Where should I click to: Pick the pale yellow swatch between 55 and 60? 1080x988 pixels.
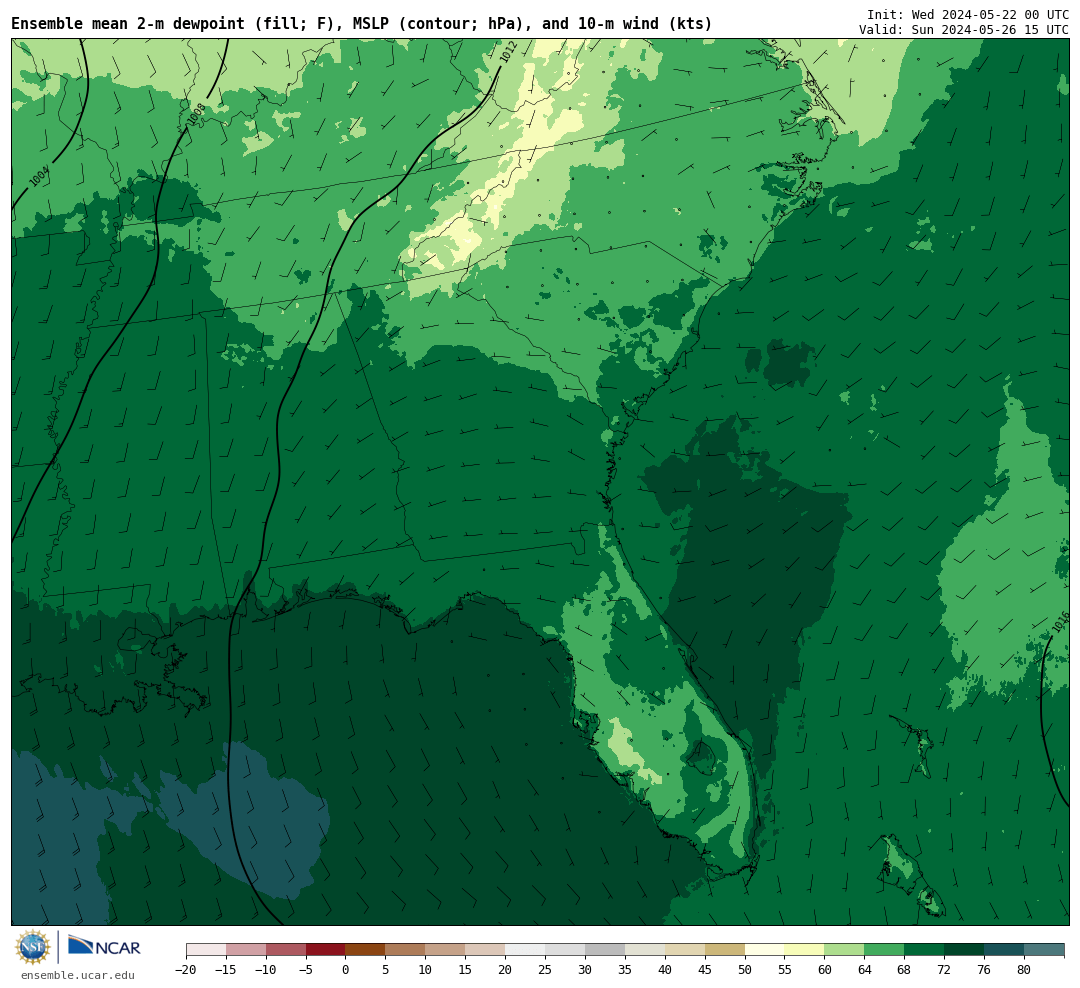click(805, 950)
